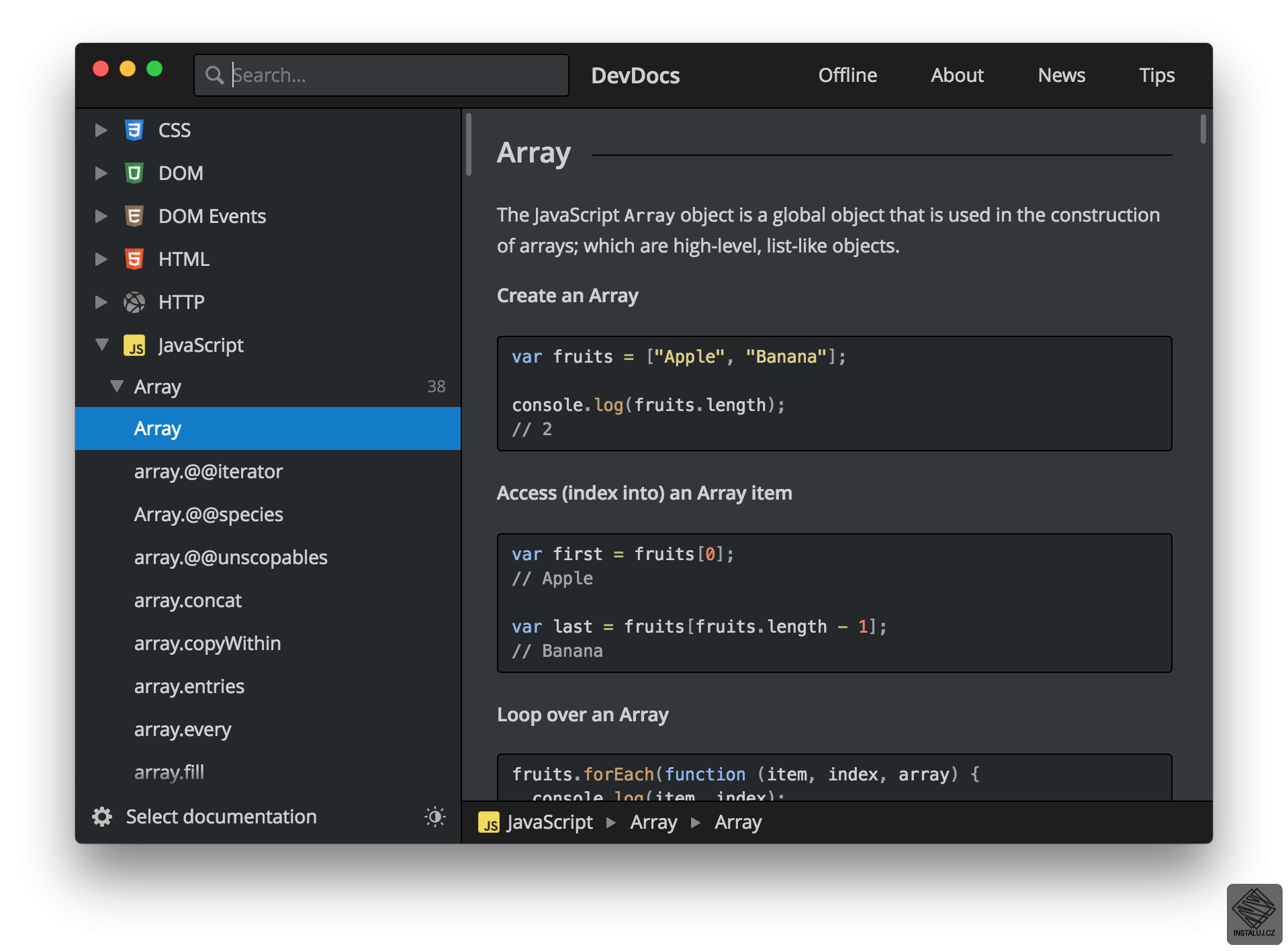Click the JavaScript JS icon in sidebar
Image resolution: width=1288 pixels, height=951 pixels.
tap(134, 345)
